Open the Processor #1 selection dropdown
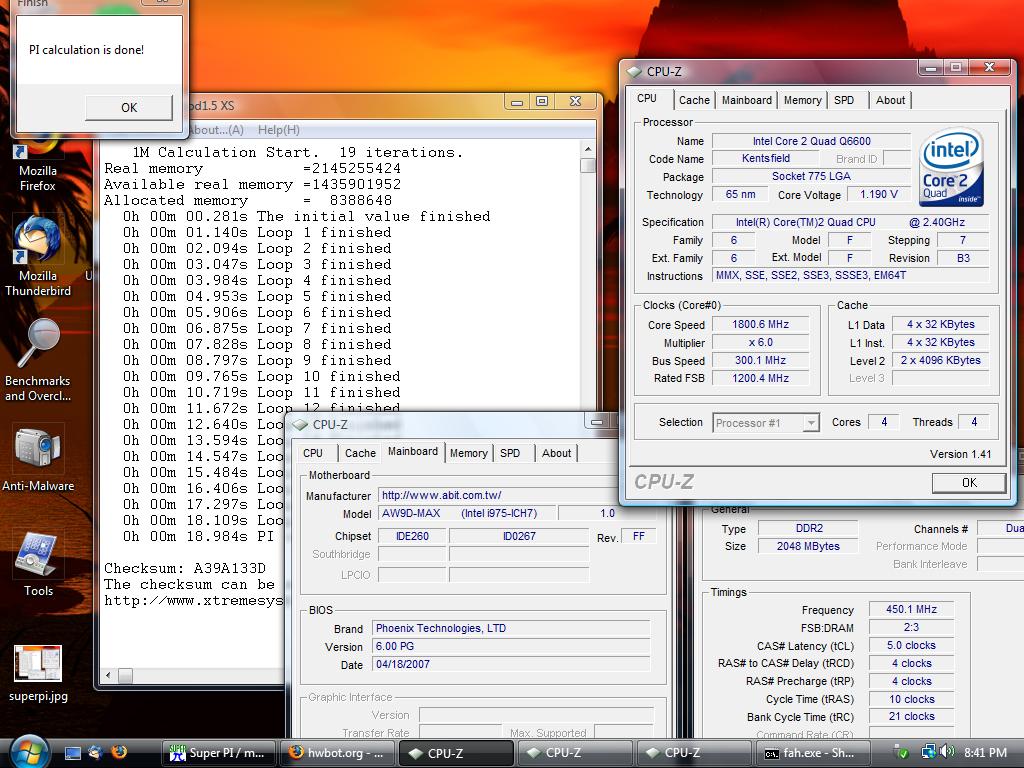Viewport: 1024px width, 768px height. click(x=766, y=423)
